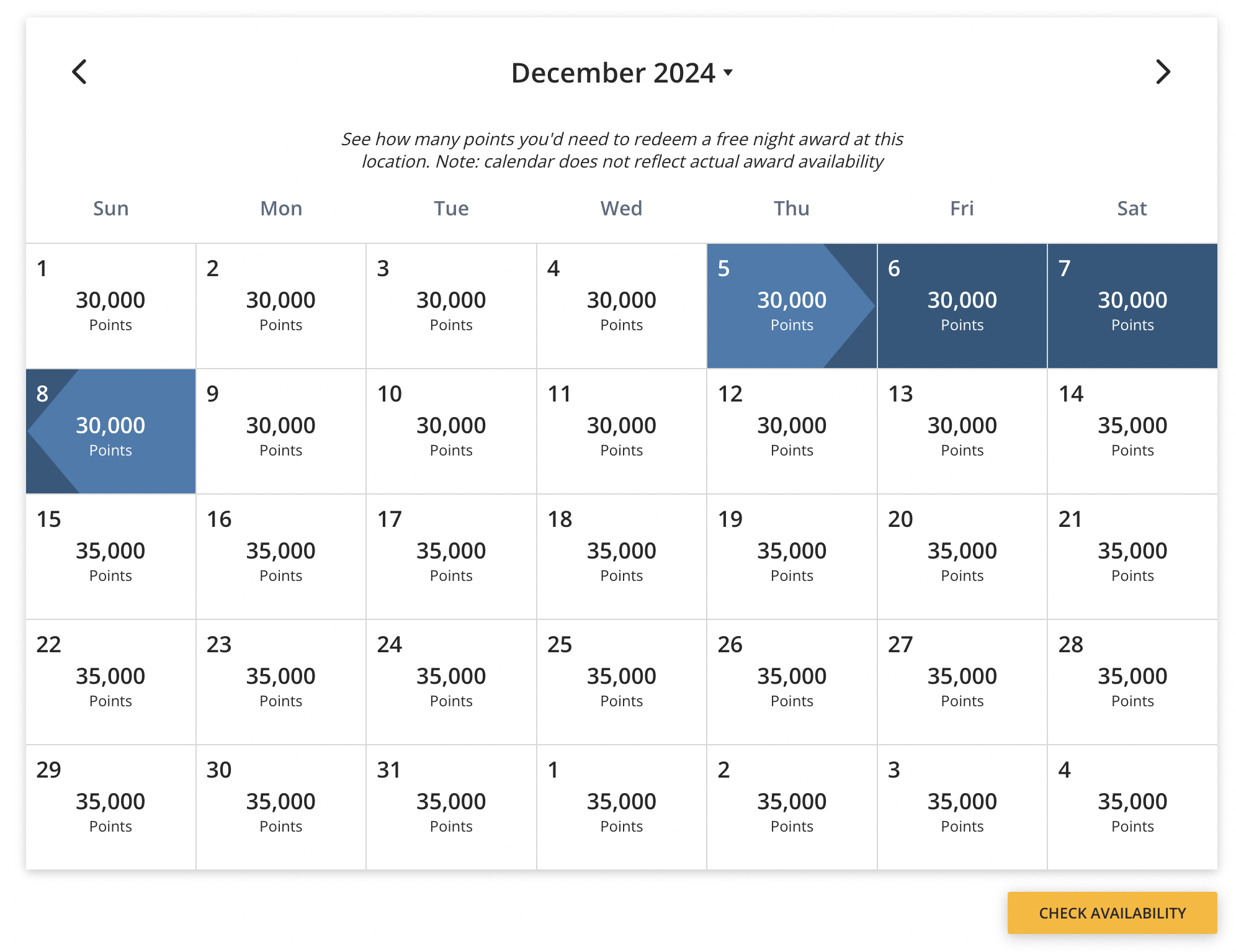
Task: Select December 8 check-out date
Action: [110, 431]
